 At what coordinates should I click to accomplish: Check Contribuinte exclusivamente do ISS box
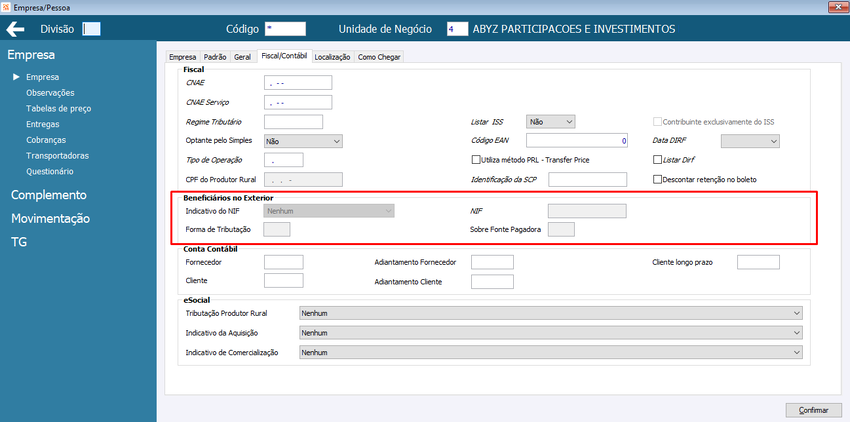(x=658, y=122)
